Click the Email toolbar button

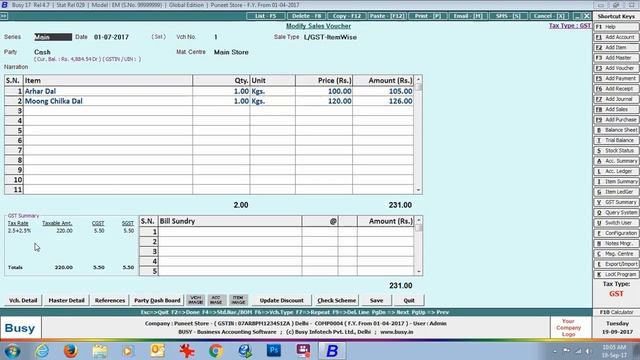(468, 16)
